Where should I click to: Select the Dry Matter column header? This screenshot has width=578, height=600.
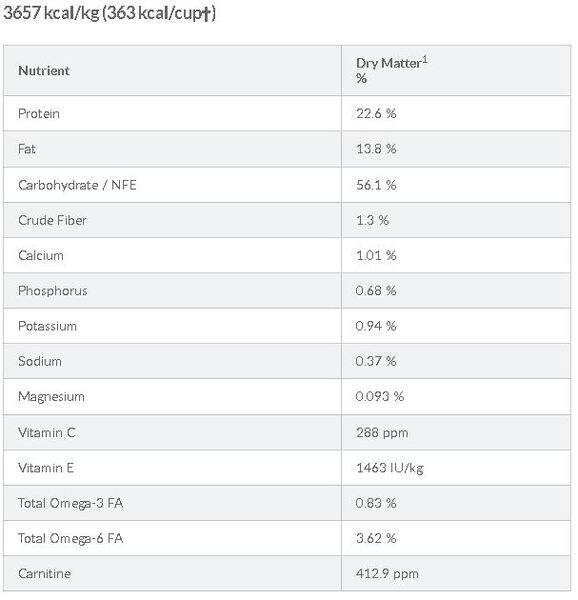(392, 70)
